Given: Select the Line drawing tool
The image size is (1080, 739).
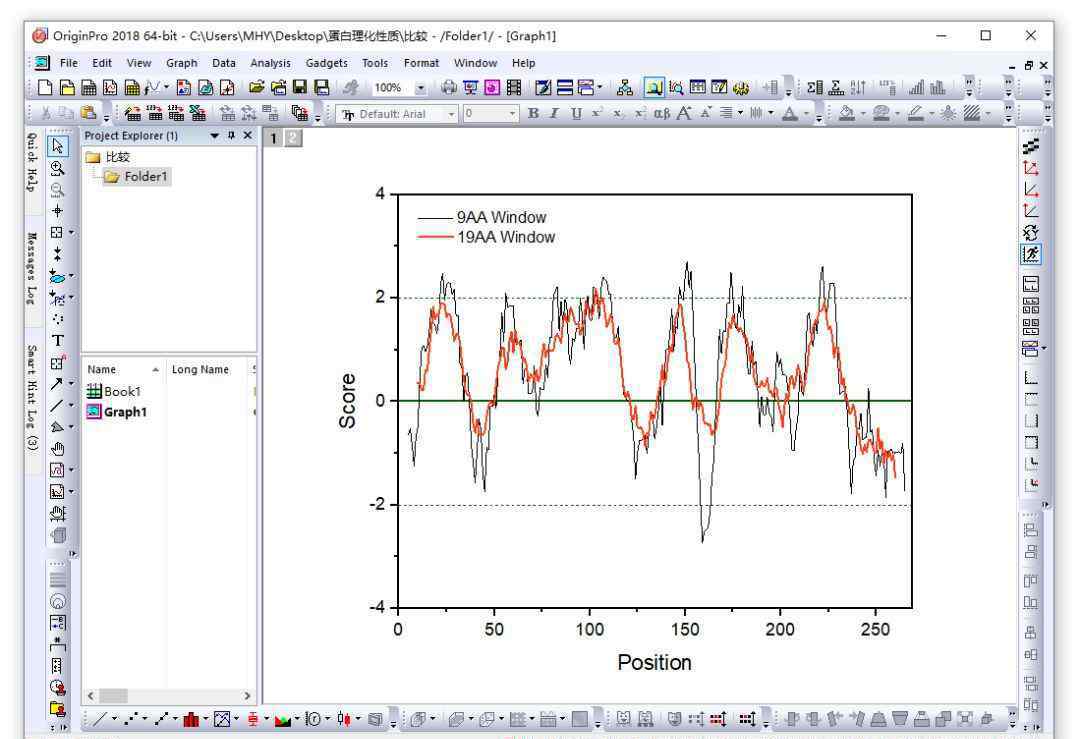Looking at the screenshot, I should pyautogui.click(x=56, y=406).
